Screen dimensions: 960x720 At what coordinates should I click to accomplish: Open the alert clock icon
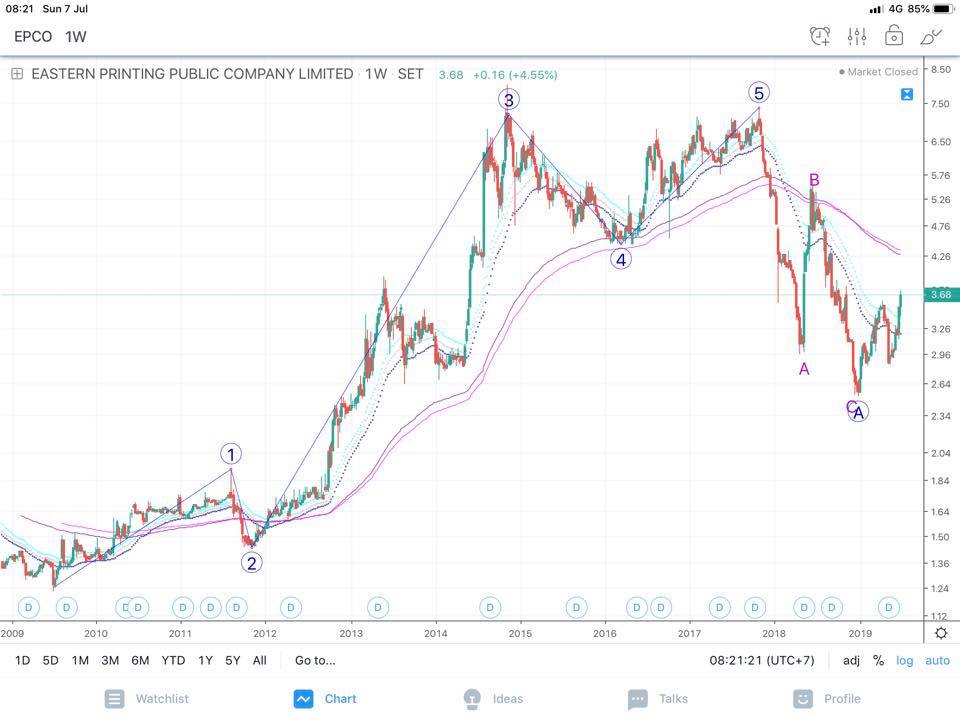pos(820,37)
